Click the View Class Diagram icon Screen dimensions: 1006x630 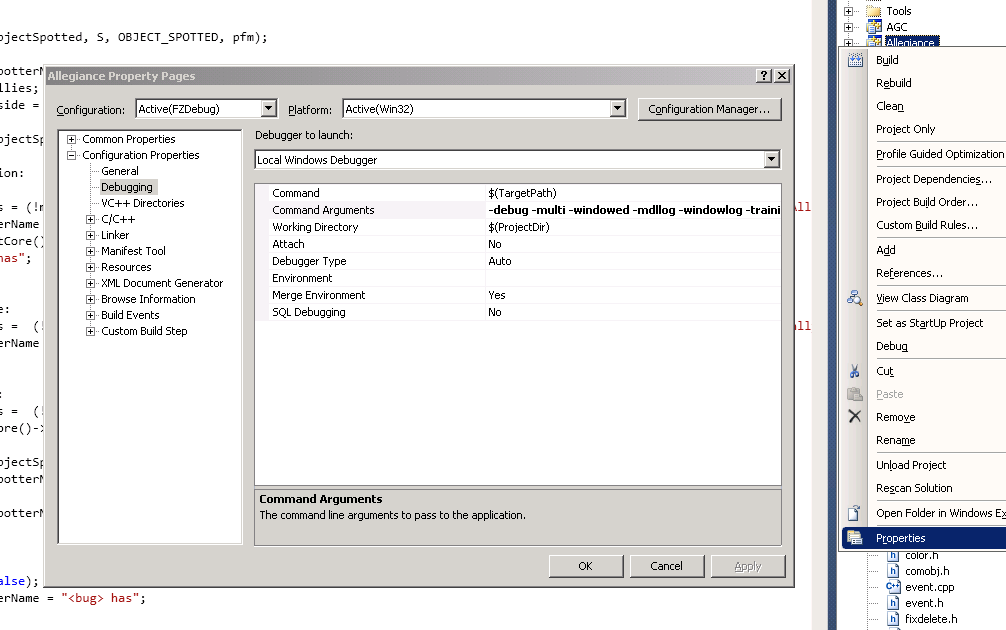(855, 298)
